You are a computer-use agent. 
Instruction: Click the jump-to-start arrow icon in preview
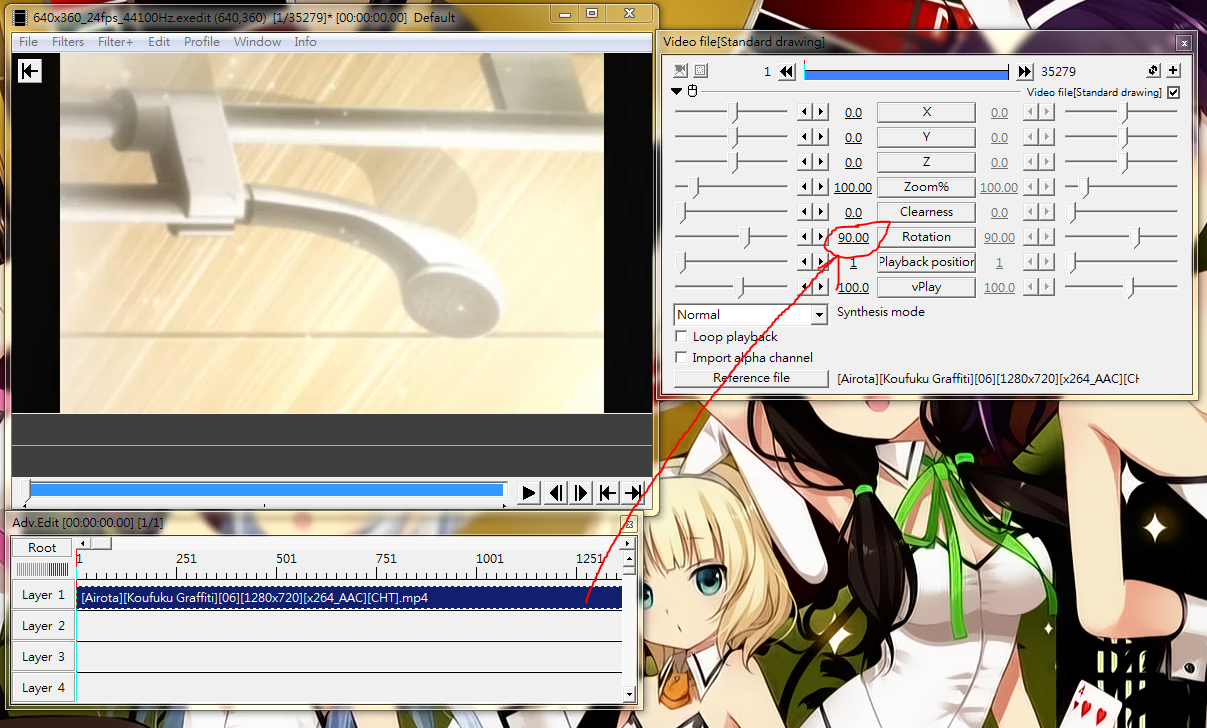(x=30, y=71)
